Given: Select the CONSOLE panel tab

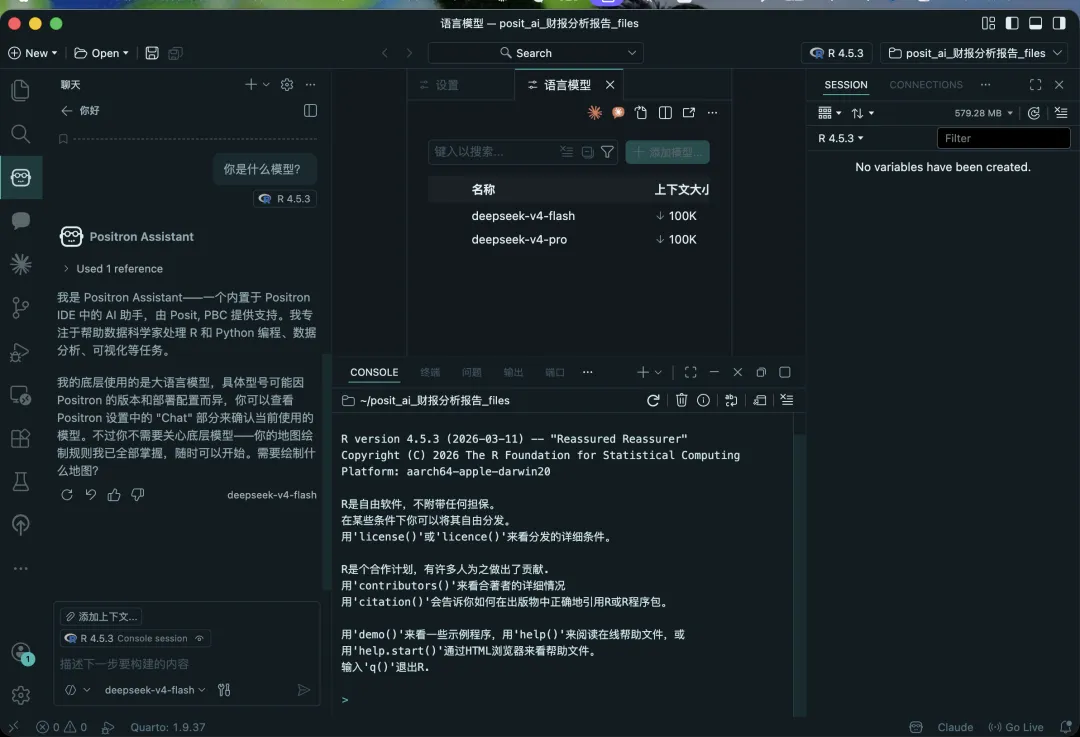Looking at the screenshot, I should coord(374,372).
